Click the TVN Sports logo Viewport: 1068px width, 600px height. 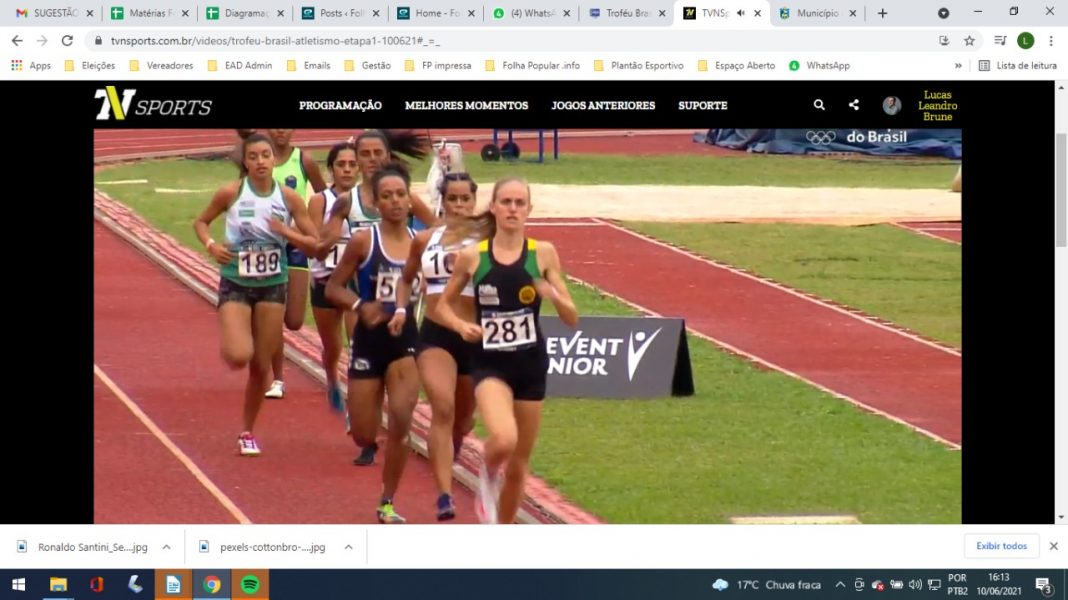pos(153,104)
